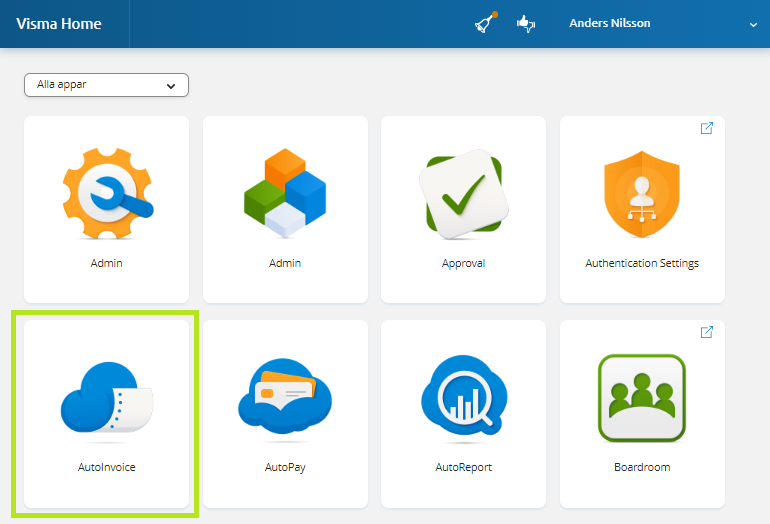The width and height of the screenshot is (770, 524).
Task: Launch the Boardroom people icon
Action: tap(642, 398)
